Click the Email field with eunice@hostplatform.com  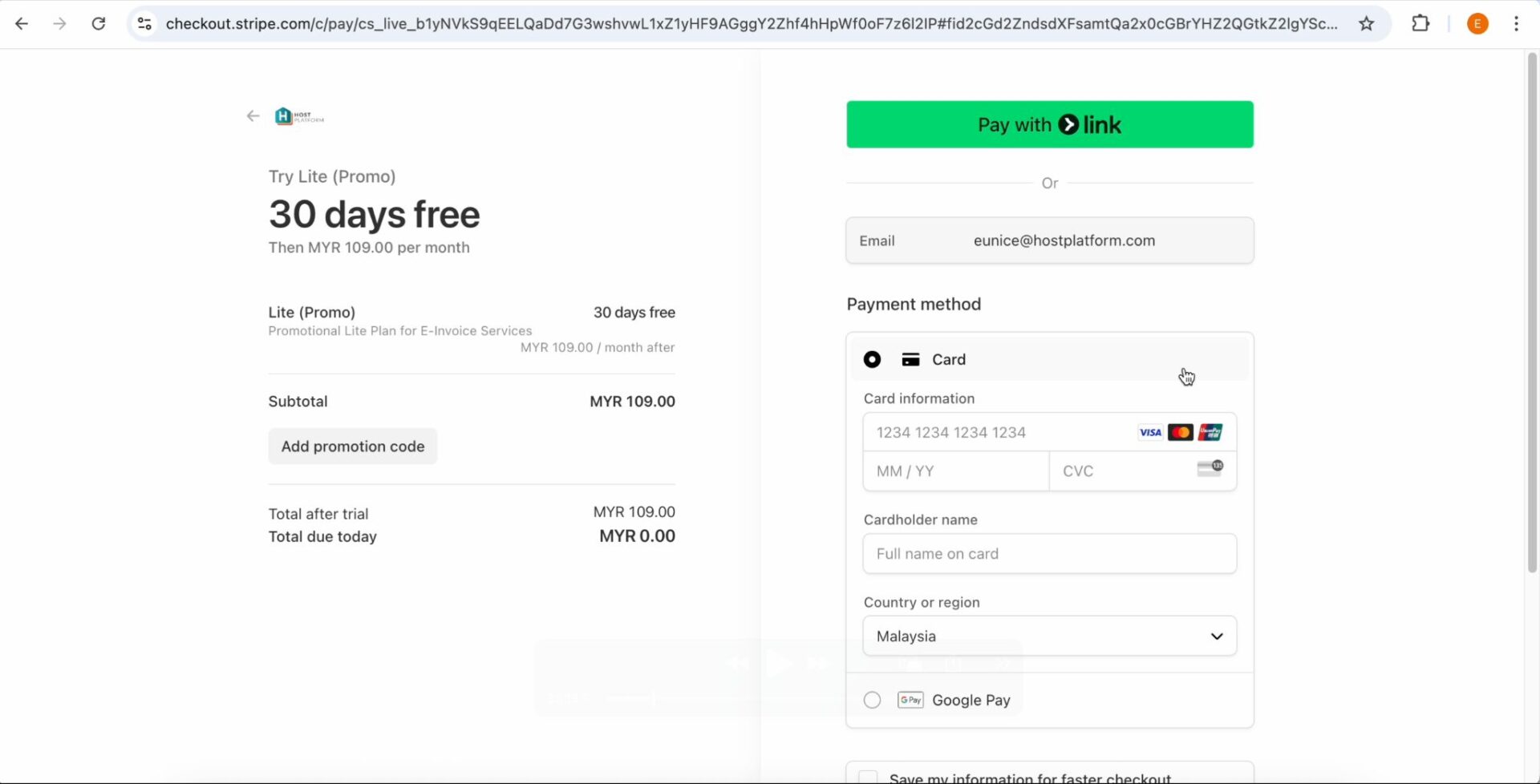[1050, 240]
